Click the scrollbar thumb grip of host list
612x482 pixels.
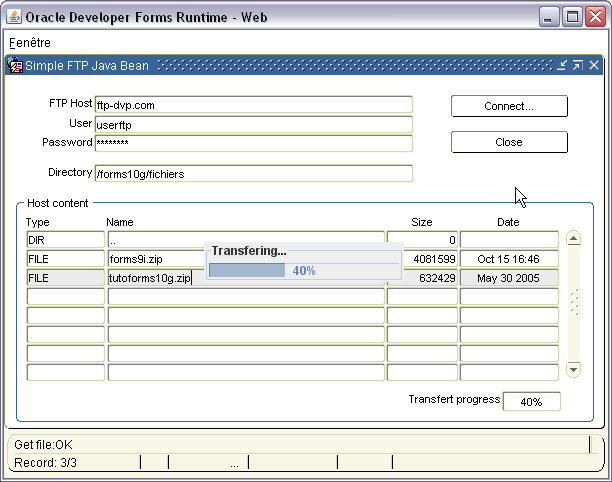pos(574,302)
